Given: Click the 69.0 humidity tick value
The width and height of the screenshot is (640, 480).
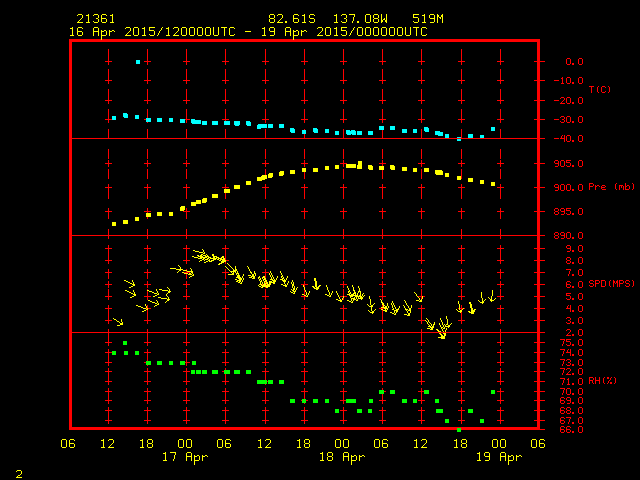Looking at the screenshot, I should click(571, 401).
